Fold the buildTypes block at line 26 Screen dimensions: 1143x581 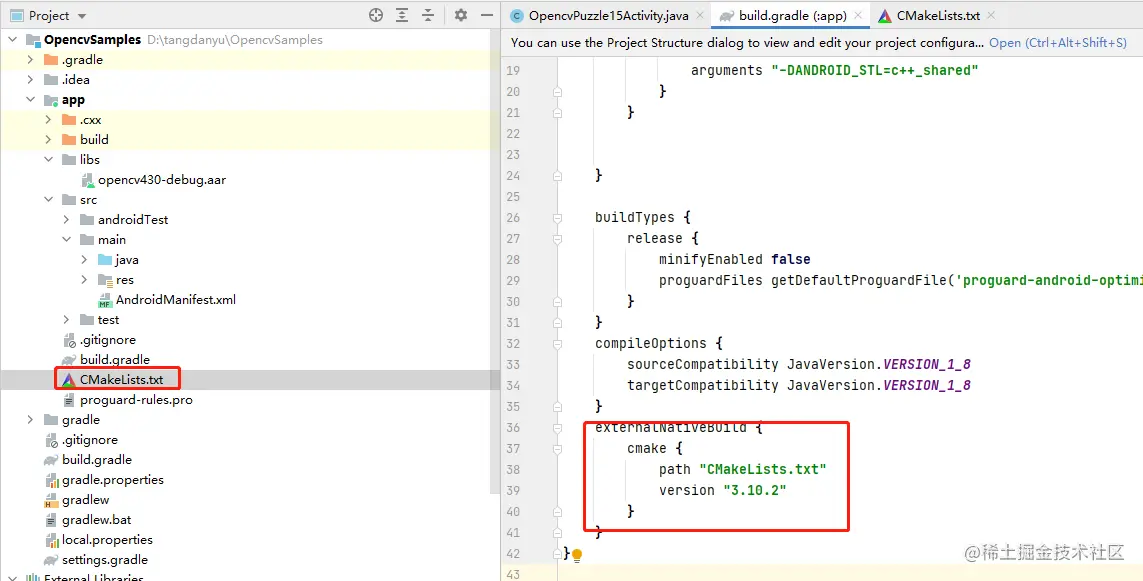coord(558,217)
